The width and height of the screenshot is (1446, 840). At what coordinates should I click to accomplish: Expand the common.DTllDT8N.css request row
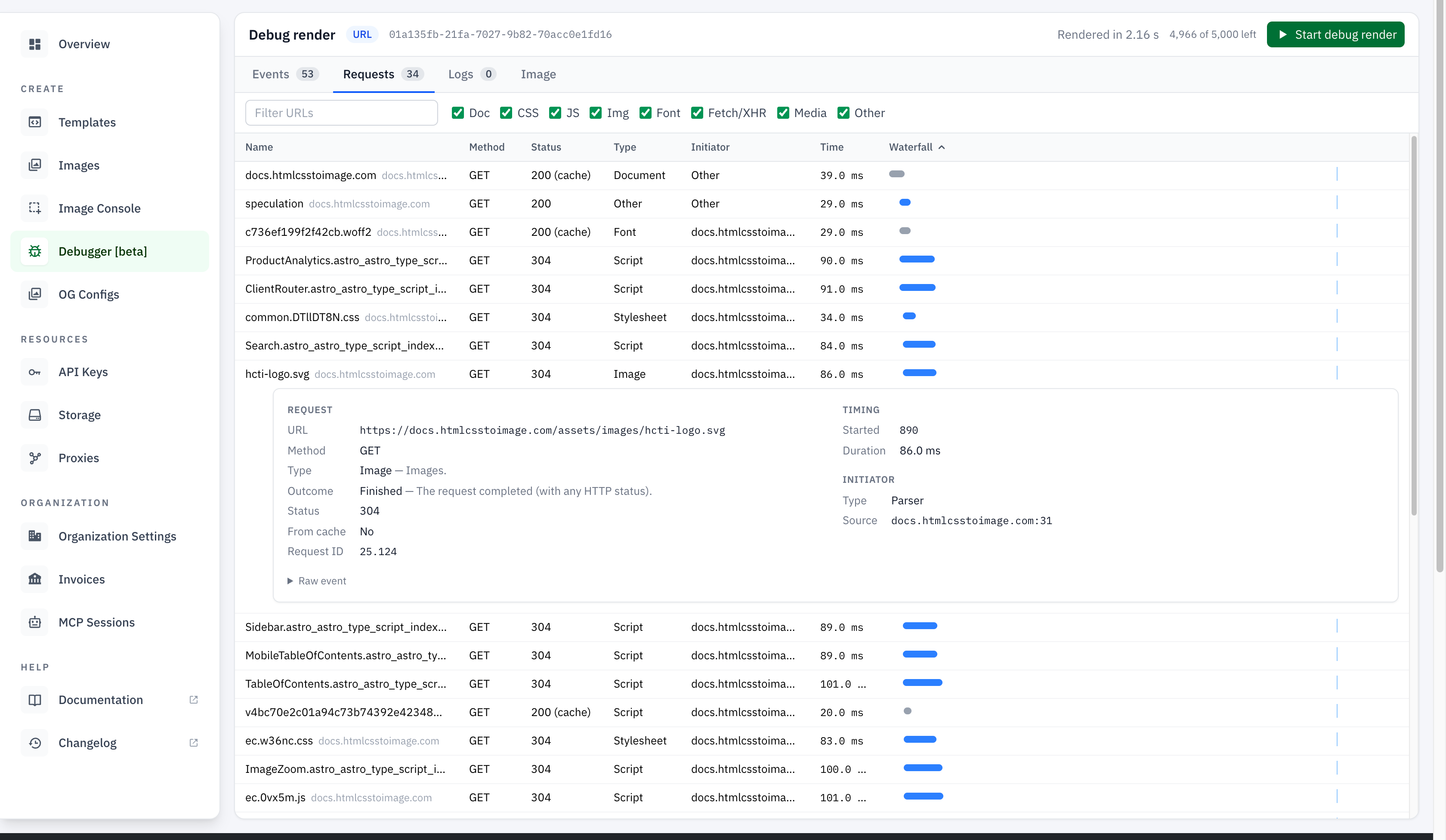[x=822, y=317]
